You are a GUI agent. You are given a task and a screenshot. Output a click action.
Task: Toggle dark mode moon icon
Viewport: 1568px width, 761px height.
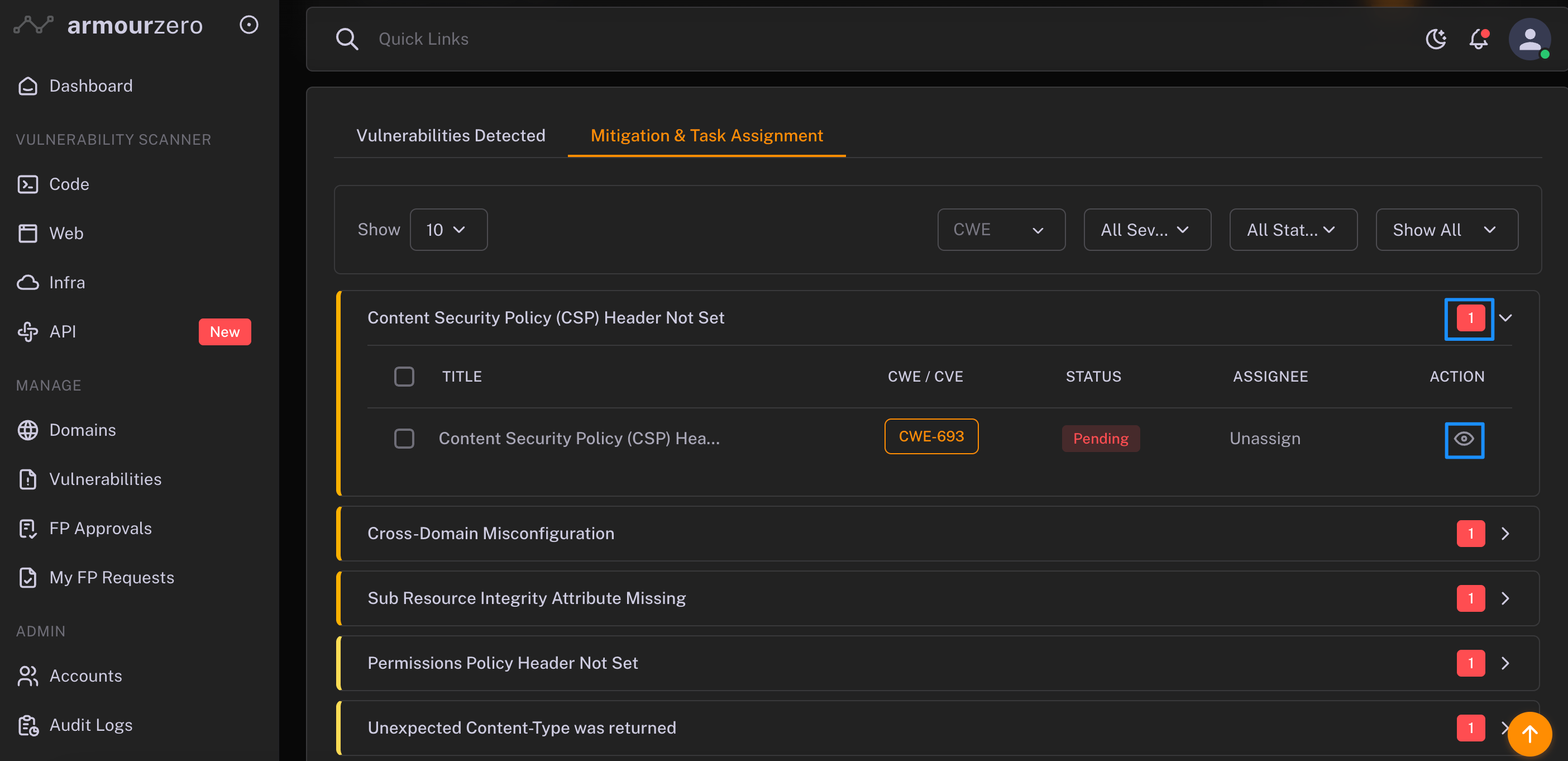point(1436,39)
